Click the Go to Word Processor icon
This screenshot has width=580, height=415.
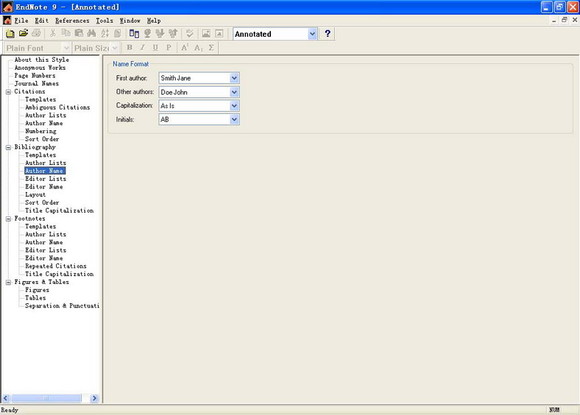coord(134,34)
